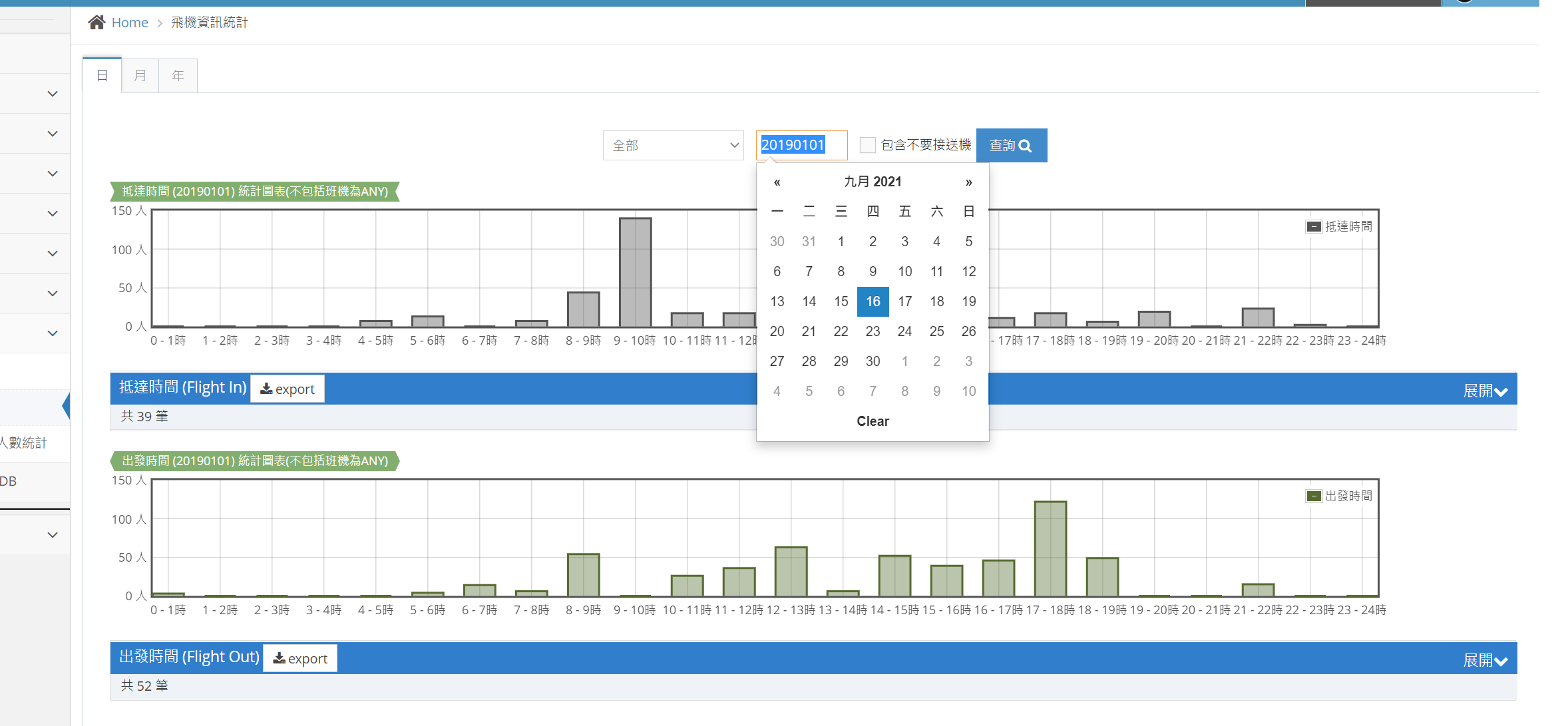Screen dimensions: 1568x726
Task: Switch to the 年 tab
Action: point(178,75)
